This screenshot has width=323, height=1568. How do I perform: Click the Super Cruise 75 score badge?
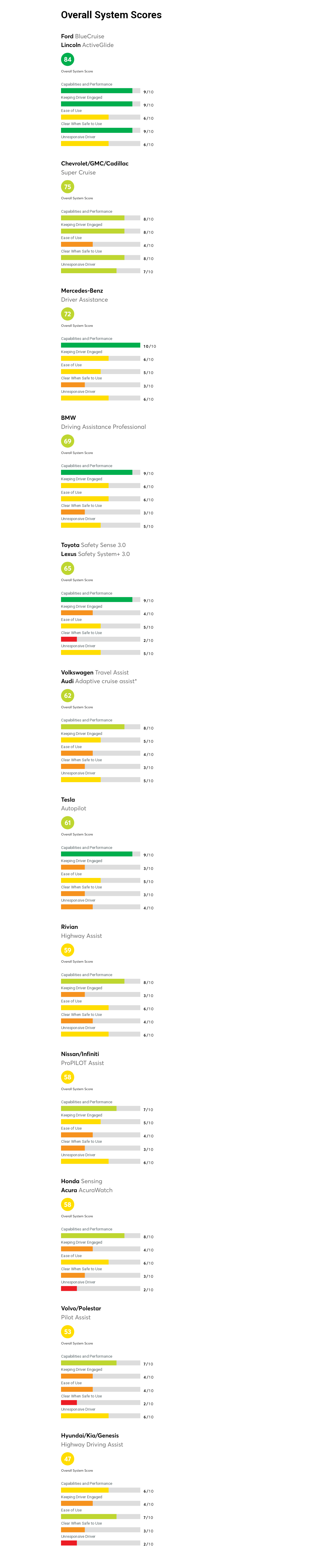tap(68, 187)
